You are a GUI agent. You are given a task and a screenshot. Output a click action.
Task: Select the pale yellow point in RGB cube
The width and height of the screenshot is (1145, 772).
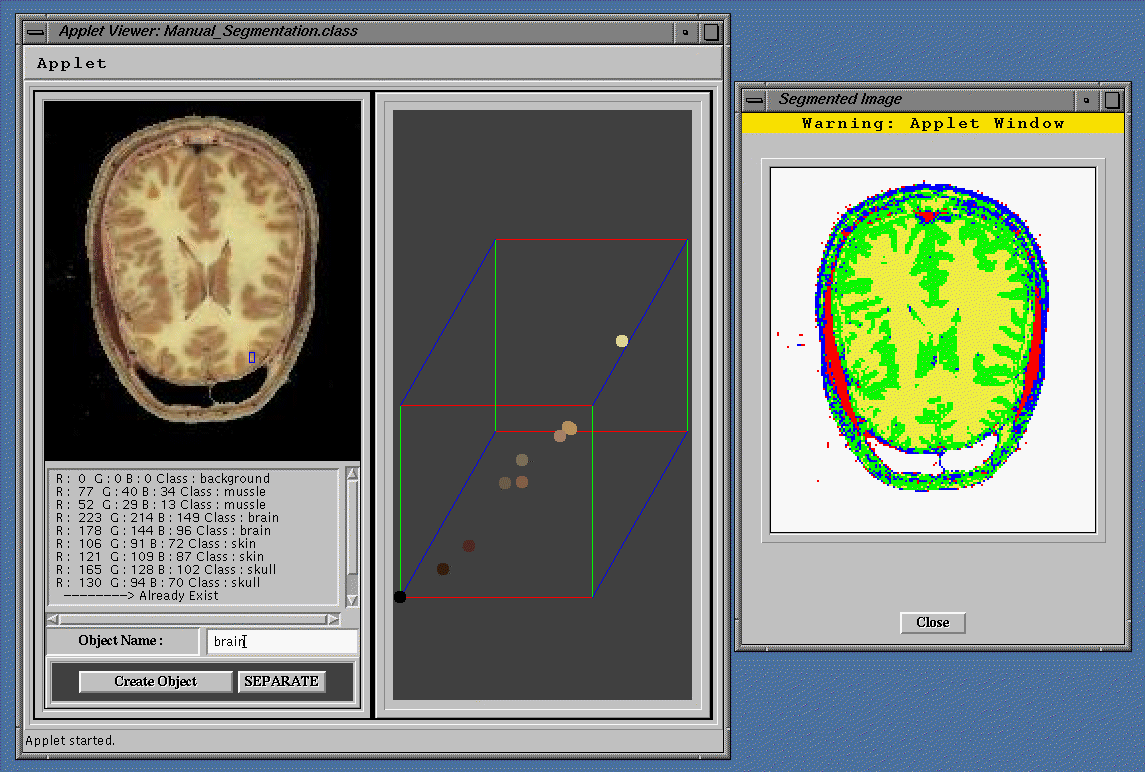tap(622, 341)
